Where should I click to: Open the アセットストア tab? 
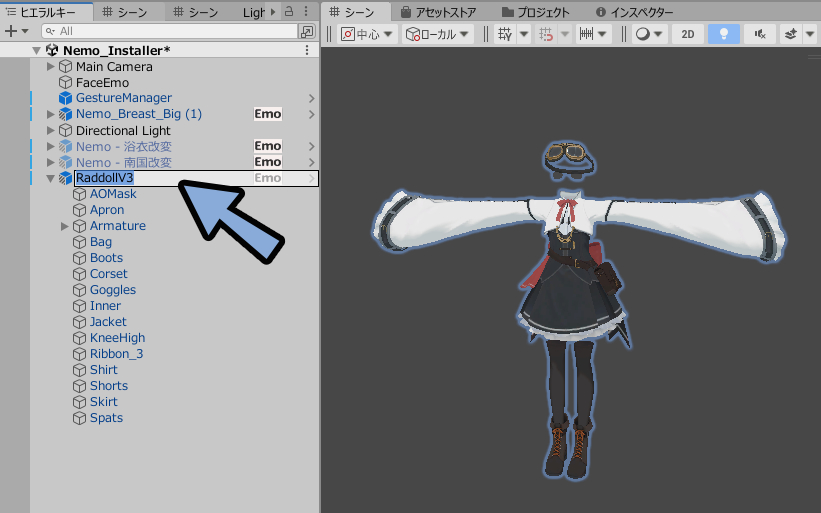pyautogui.click(x=440, y=12)
